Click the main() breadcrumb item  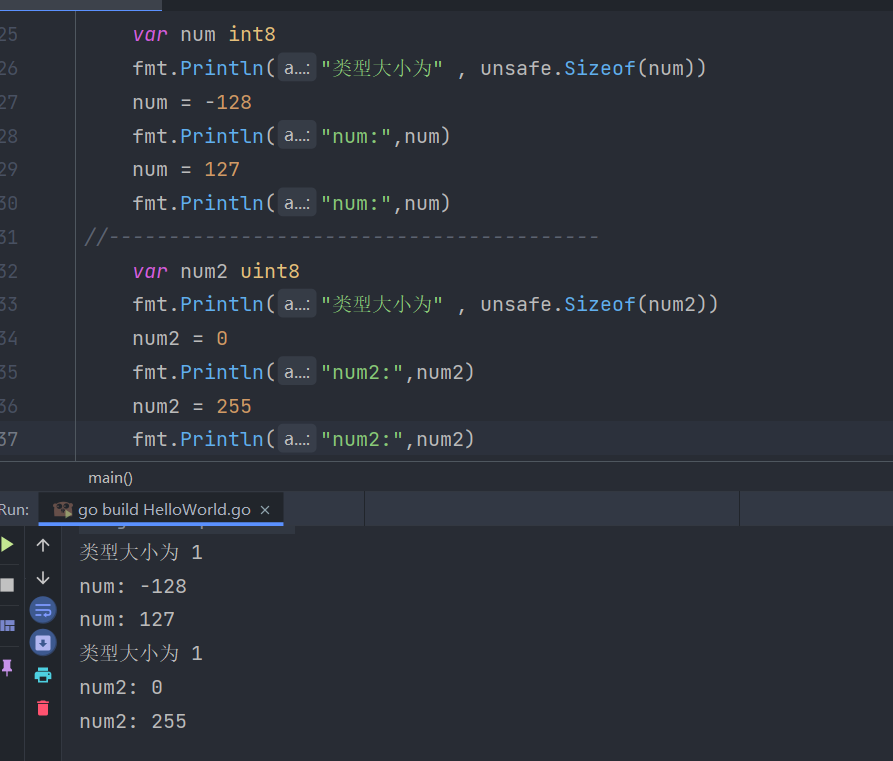click(x=110, y=477)
